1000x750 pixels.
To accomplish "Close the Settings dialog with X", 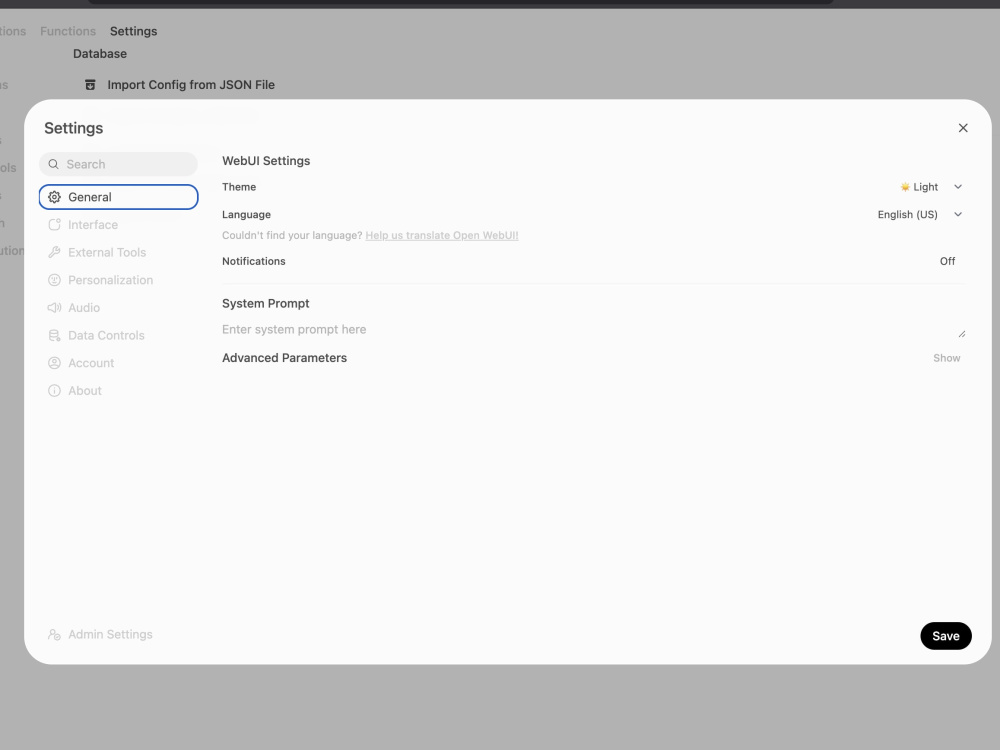I will [963, 128].
